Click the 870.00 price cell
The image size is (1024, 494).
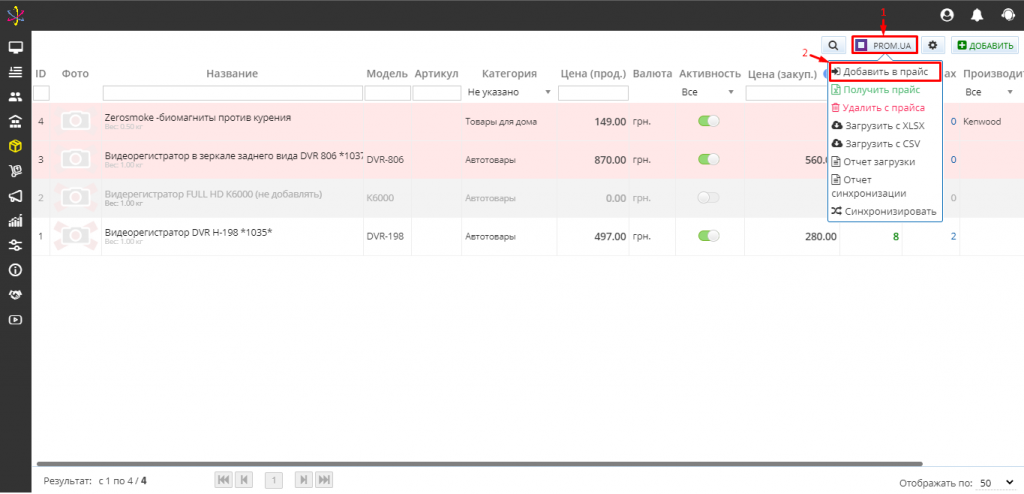(610, 159)
